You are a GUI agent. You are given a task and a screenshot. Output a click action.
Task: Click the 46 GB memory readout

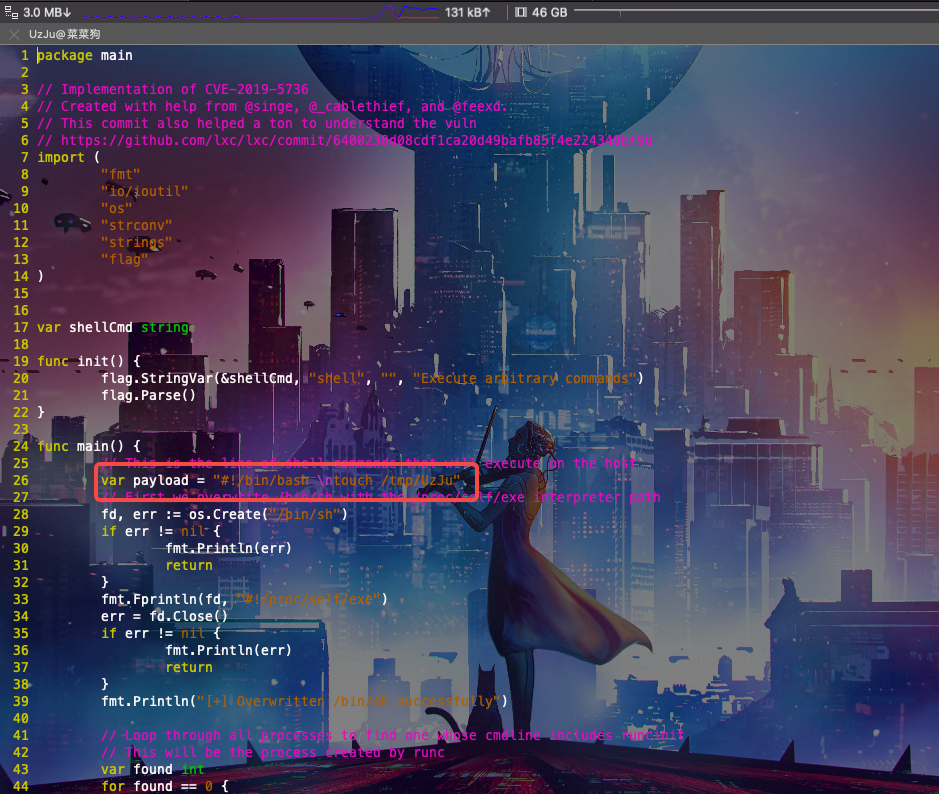click(549, 12)
